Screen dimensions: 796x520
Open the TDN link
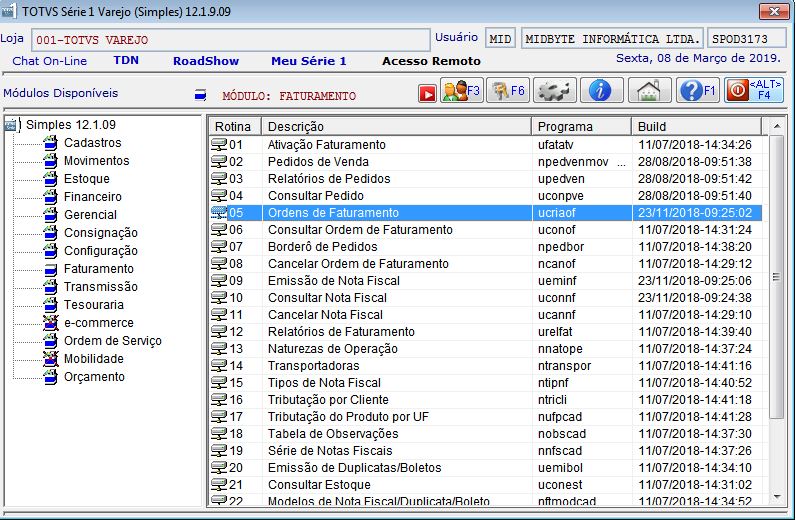[126, 60]
